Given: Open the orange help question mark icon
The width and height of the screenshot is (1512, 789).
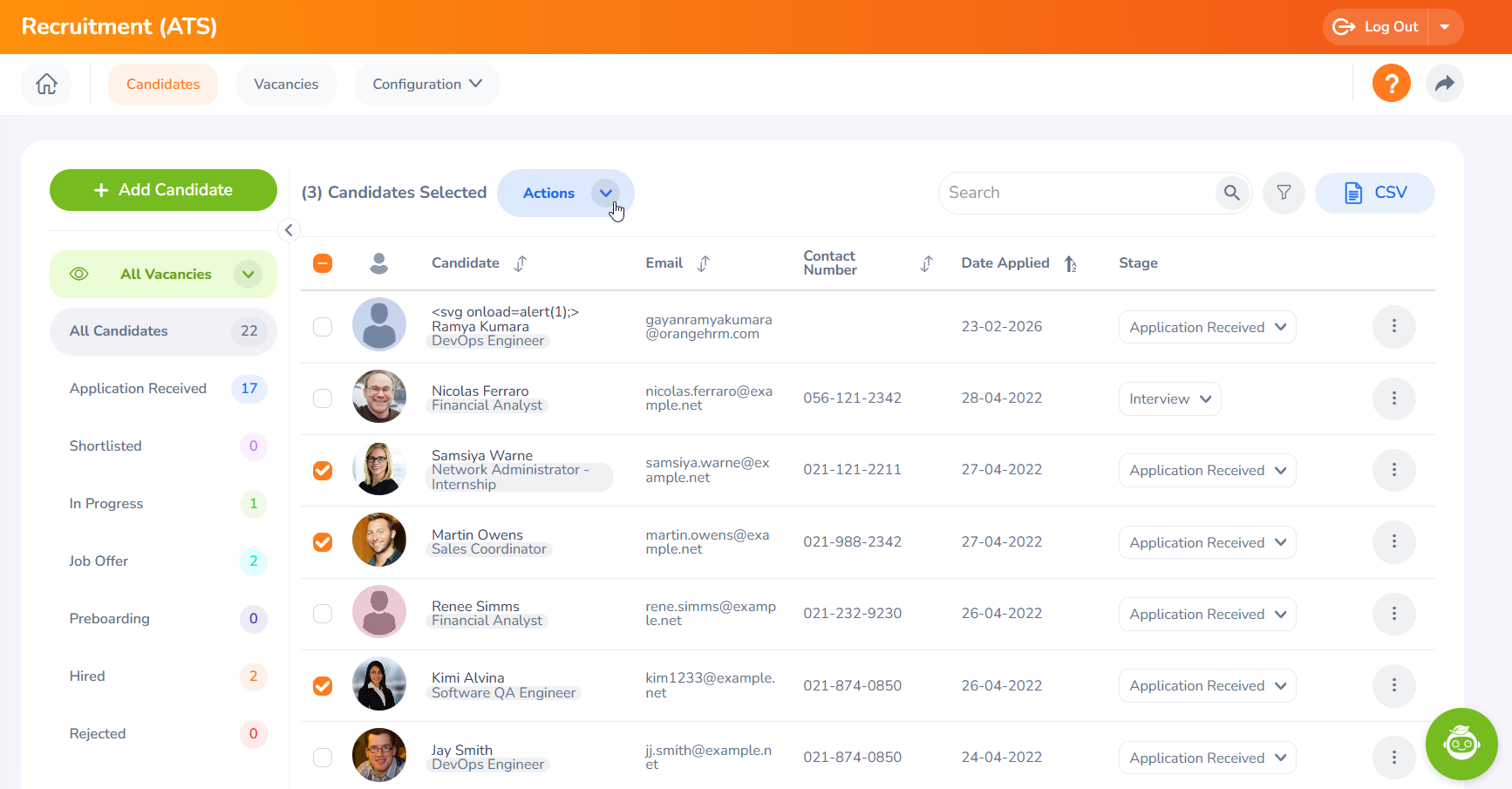Looking at the screenshot, I should [1391, 84].
